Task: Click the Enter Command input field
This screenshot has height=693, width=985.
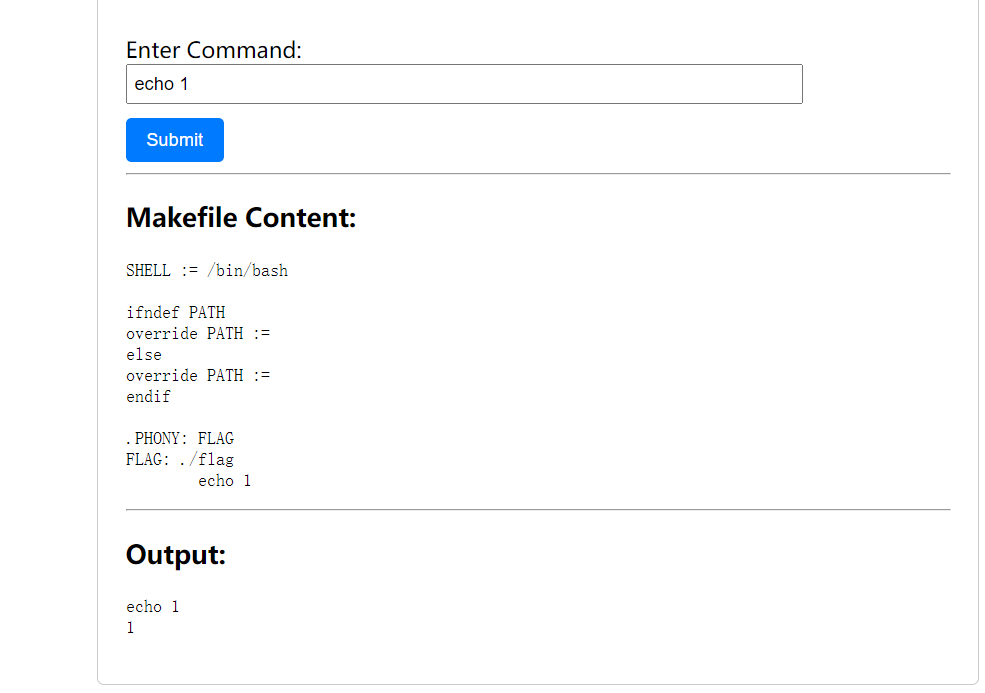Action: (464, 84)
